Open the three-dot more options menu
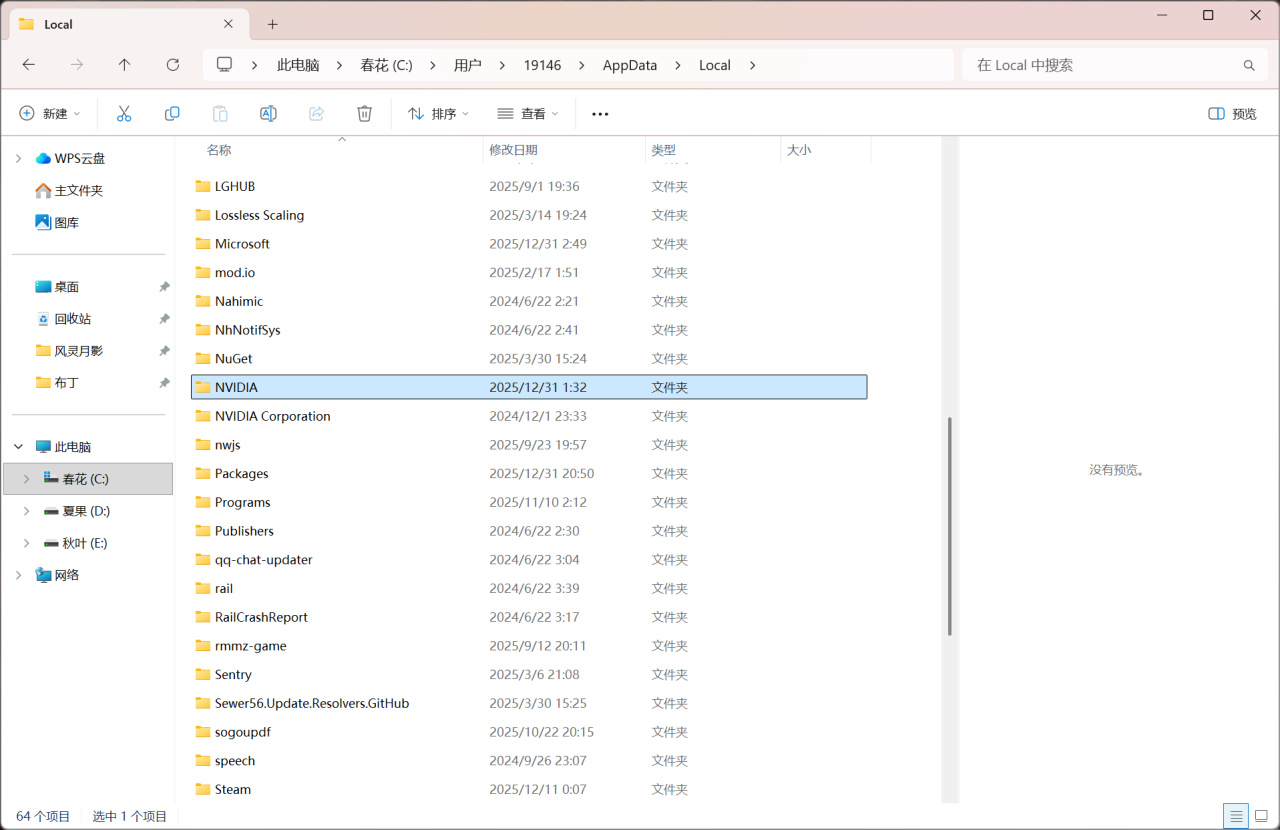Image resolution: width=1280 pixels, height=830 pixels. (600, 114)
